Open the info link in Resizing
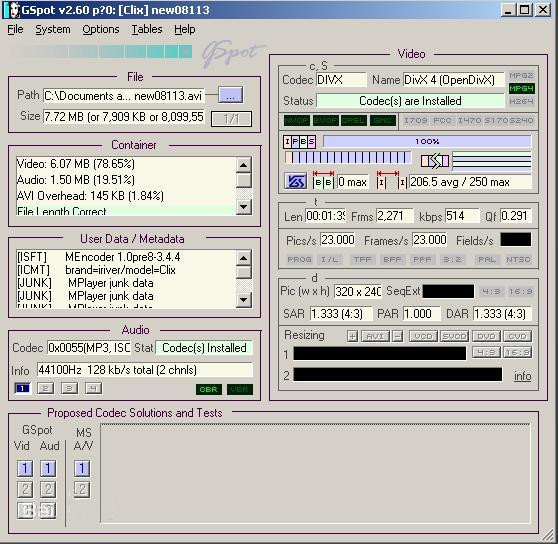 tap(522, 376)
